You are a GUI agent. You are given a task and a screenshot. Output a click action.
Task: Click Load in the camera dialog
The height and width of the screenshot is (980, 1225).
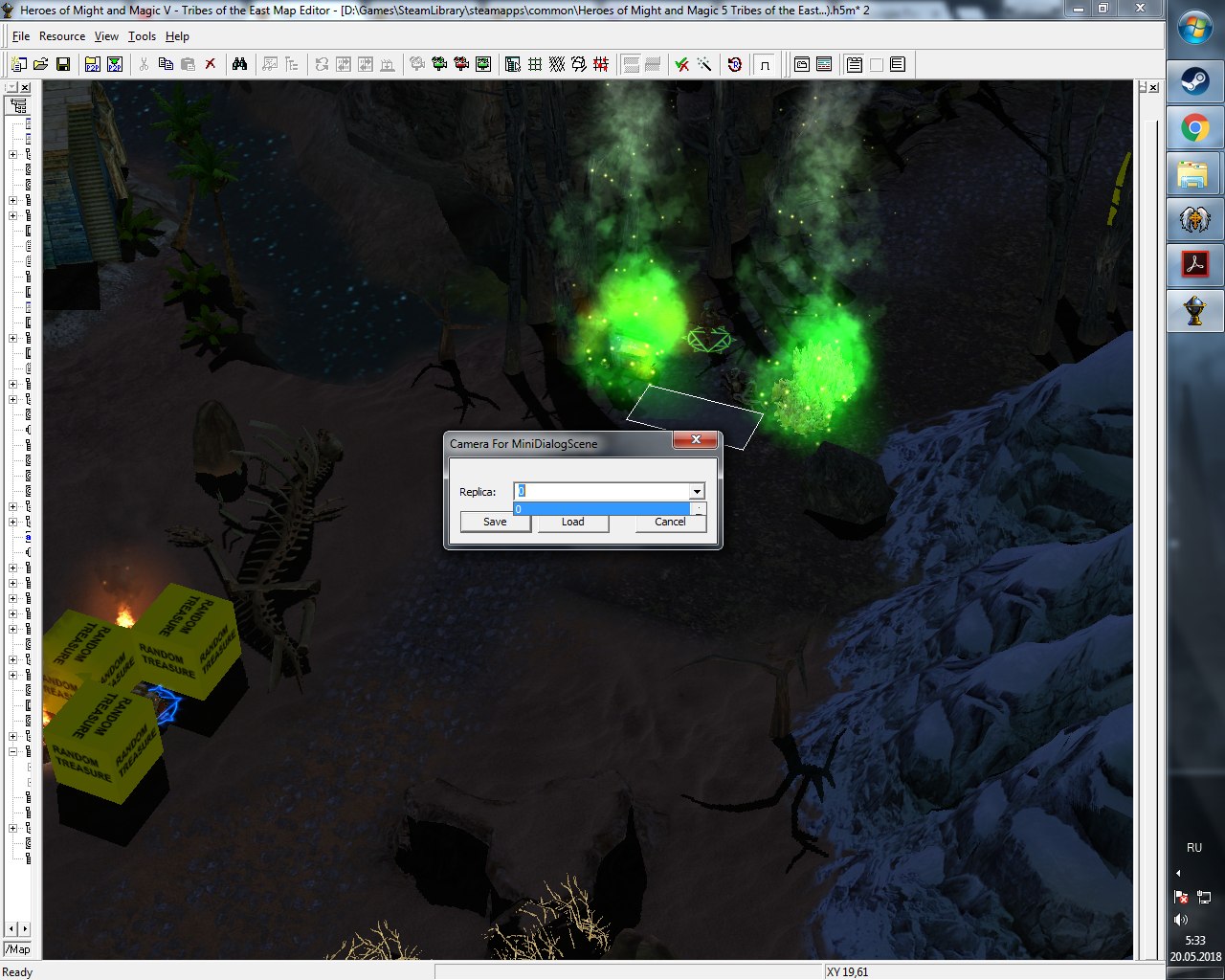pos(572,522)
